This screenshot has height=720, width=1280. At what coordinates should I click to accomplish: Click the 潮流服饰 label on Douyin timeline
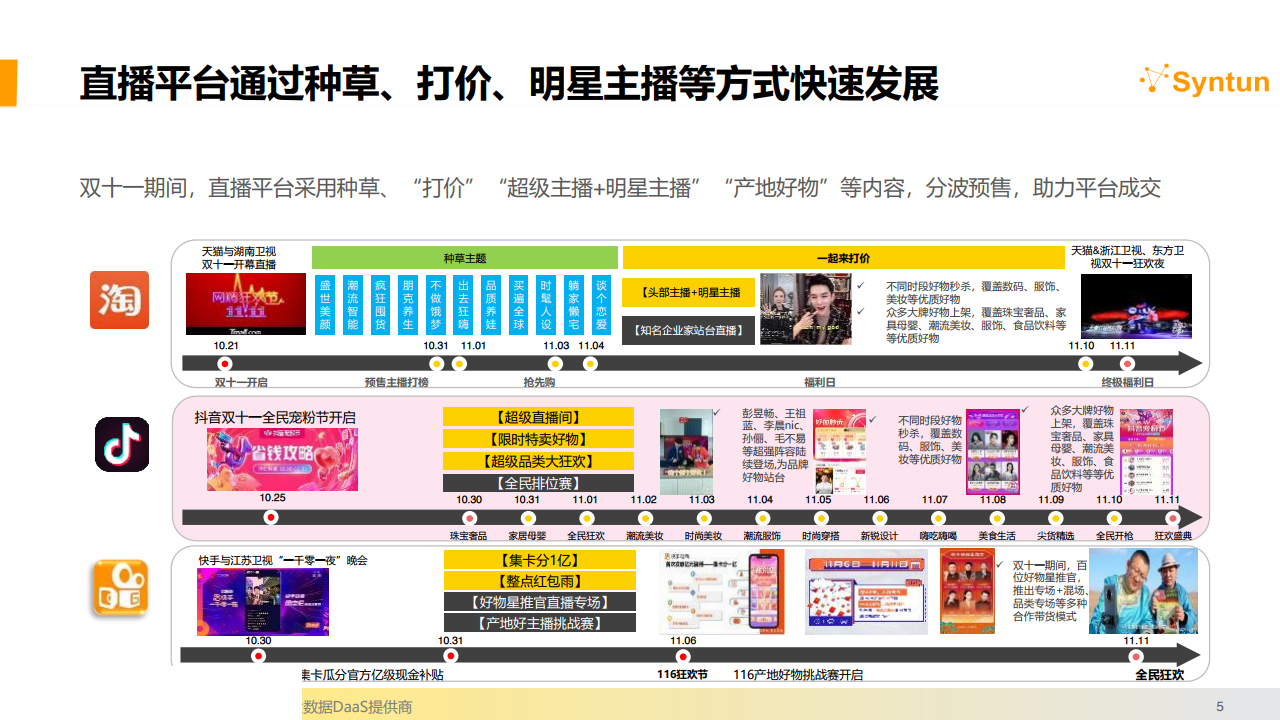[762, 536]
